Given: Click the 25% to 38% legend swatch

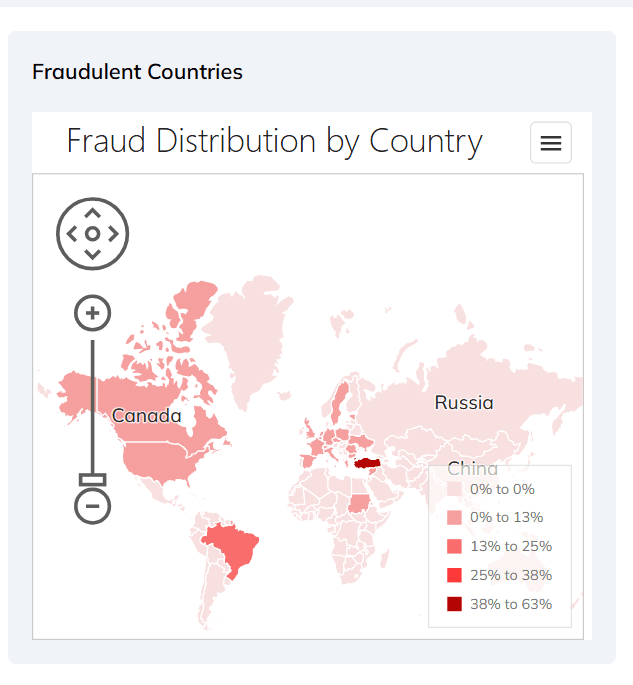Looking at the screenshot, I should pyautogui.click(x=455, y=575).
